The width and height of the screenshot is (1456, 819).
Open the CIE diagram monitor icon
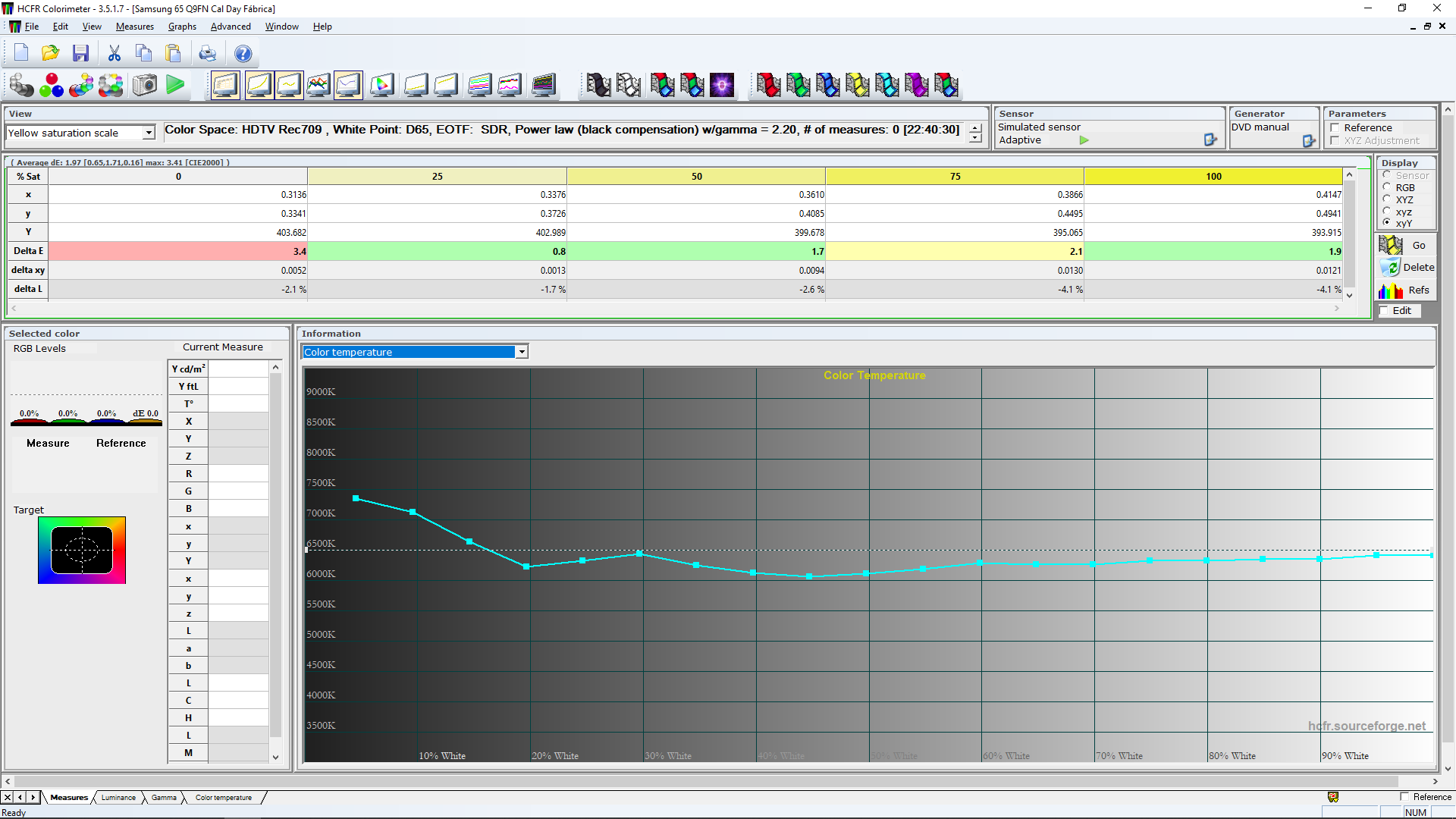pos(382,85)
